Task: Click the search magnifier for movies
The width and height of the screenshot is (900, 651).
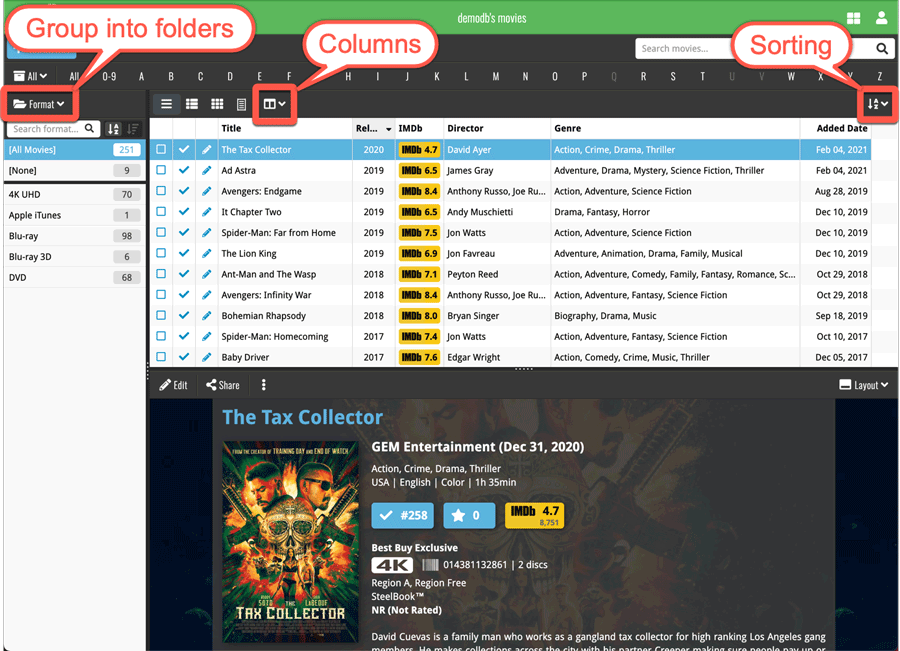Action: 882,49
